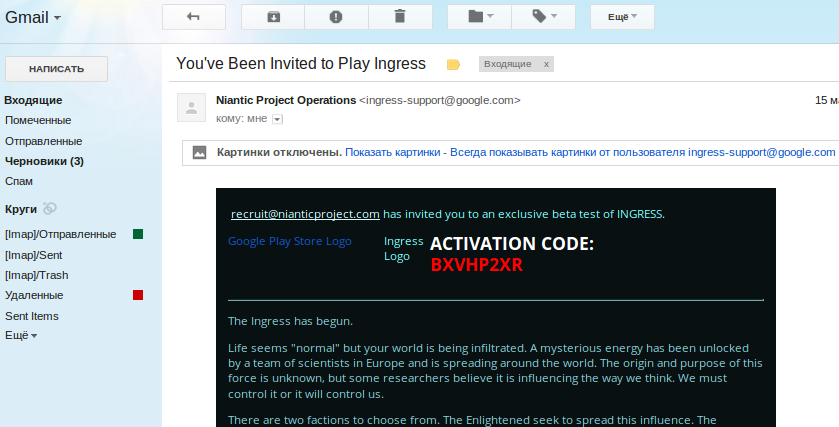Open Черновики (3) drafts
Image resolution: width=839 pixels, height=427 pixels.
44,161
